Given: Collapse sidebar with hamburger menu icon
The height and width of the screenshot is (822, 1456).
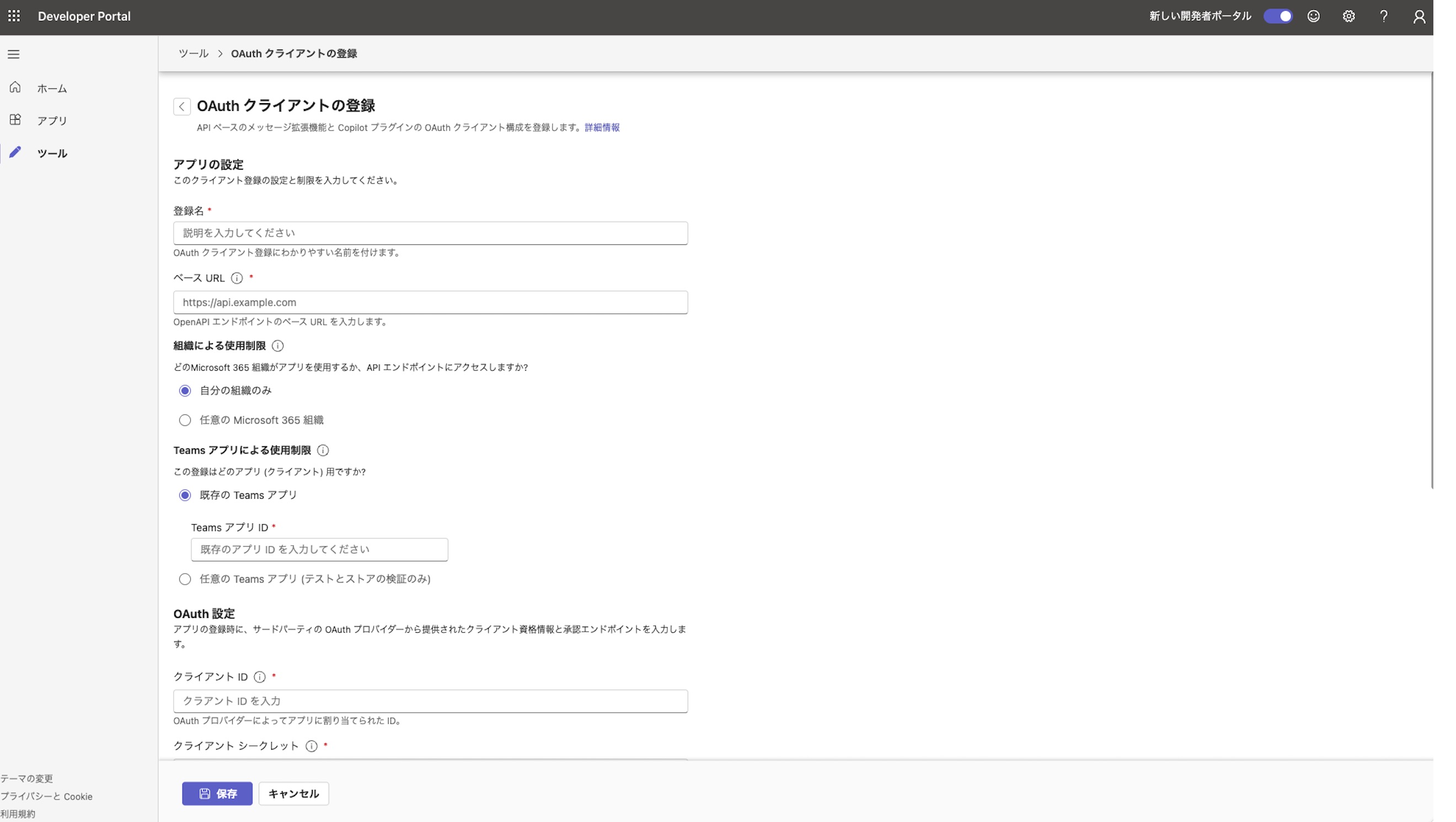Looking at the screenshot, I should click(x=14, y=54).
